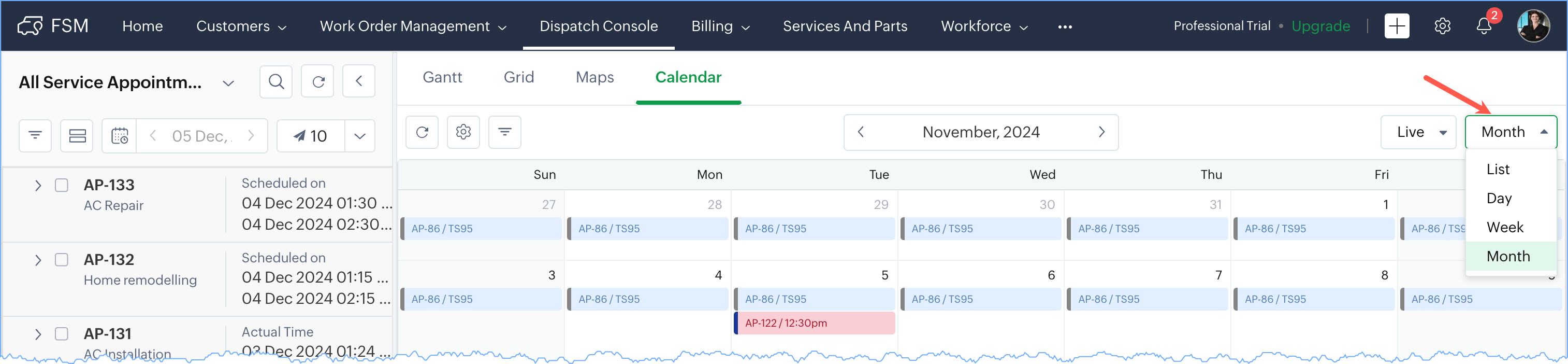Expand All Service Appointments view dropdown
The height and width of the screenshot is (364, 1568).
(x=228, y=83)
